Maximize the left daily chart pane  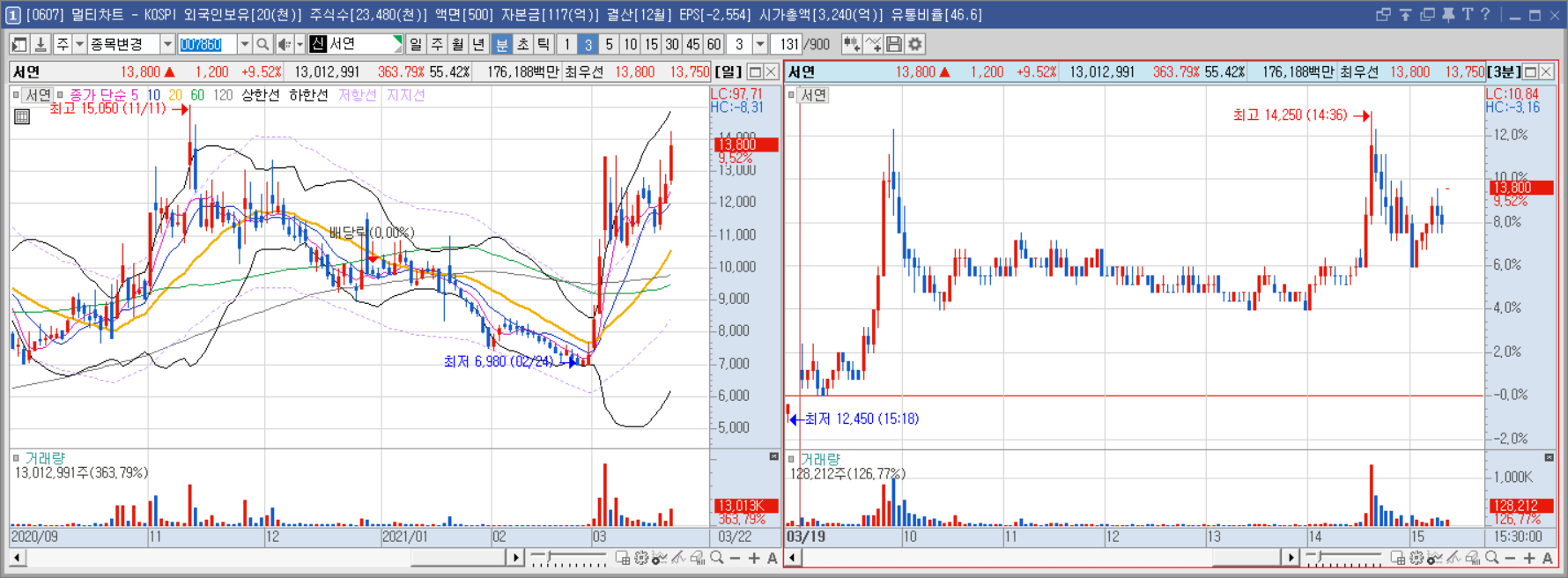pos(755,72)
